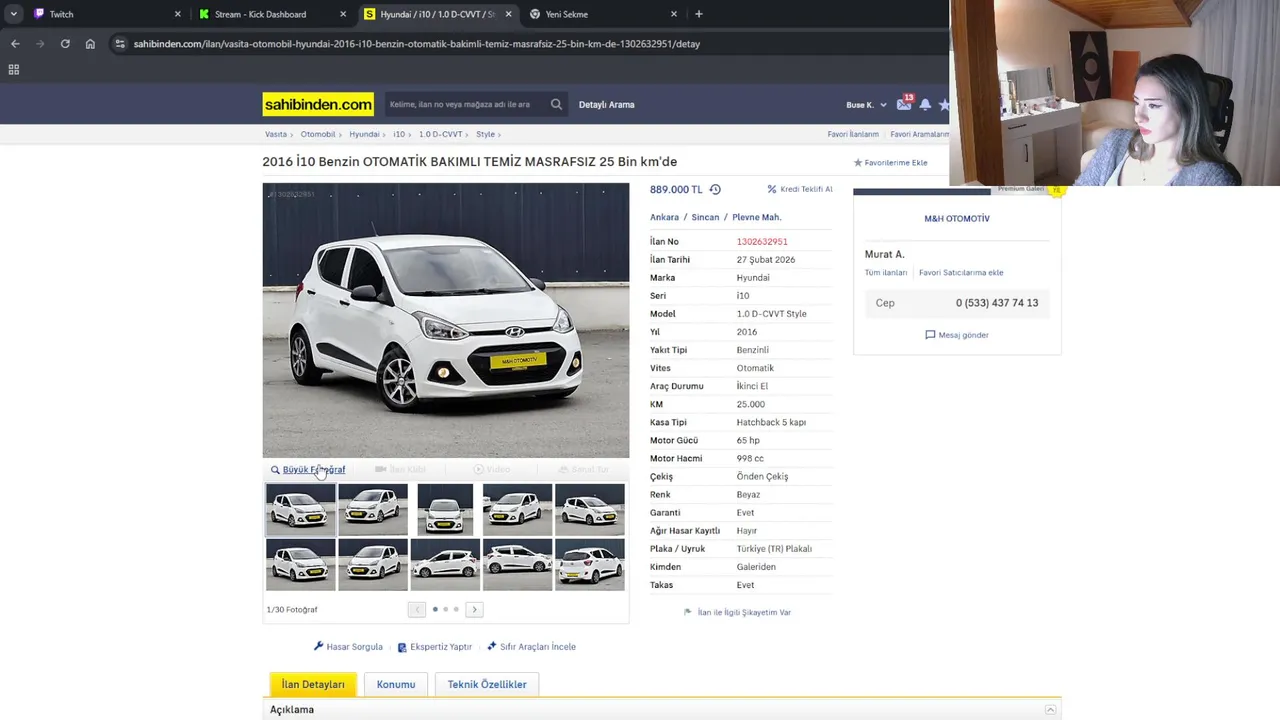
Task: Click Vasıta breadcrumb link
Action: pos(276,134)
